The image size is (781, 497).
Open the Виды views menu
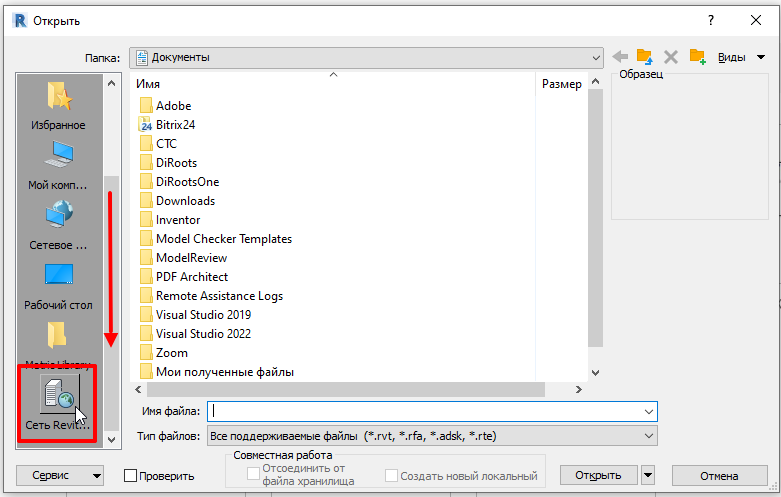coord(741,57)
